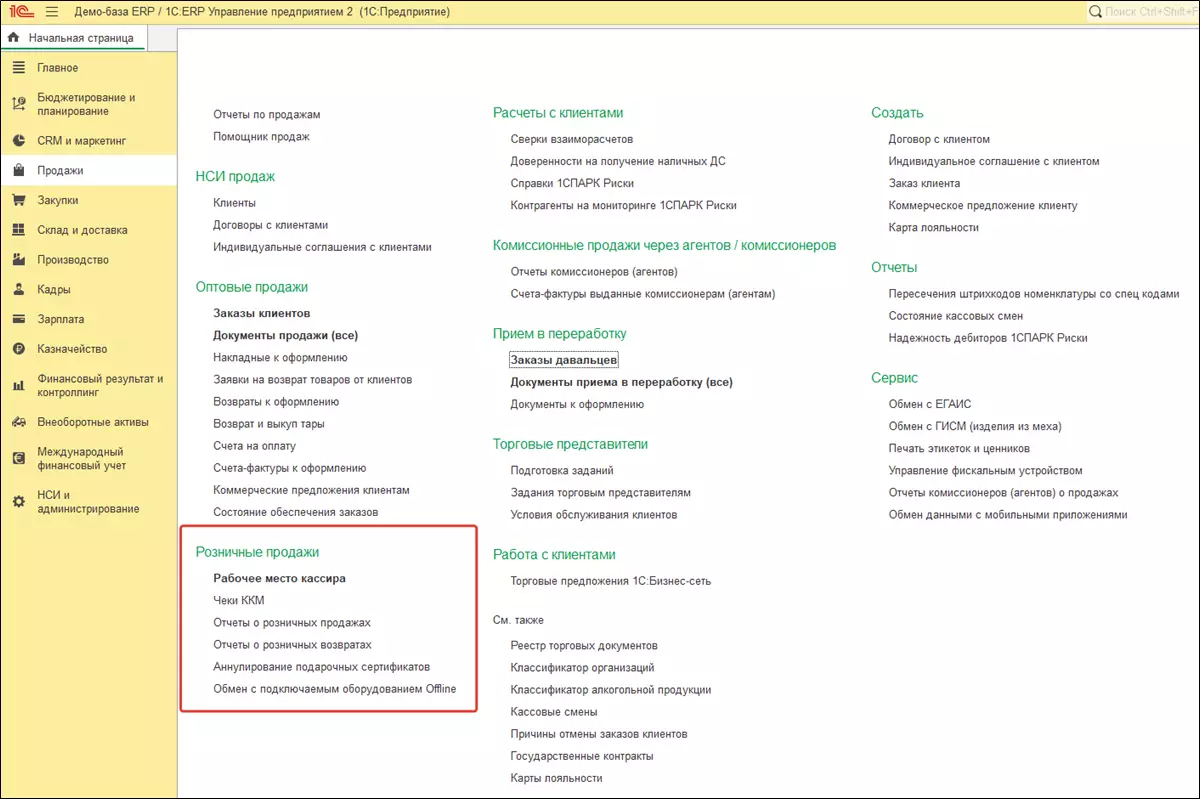This screenshot has height=799, width=1200.
Task: Open Справки 1СПАРК Риски
Action: point(572,183)
